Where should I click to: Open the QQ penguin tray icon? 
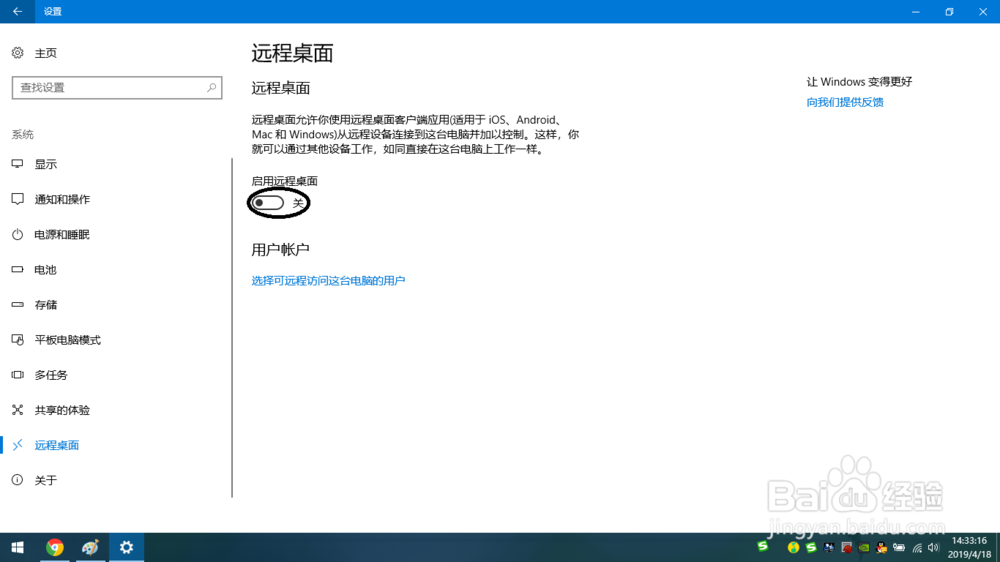tap(881, 547)
